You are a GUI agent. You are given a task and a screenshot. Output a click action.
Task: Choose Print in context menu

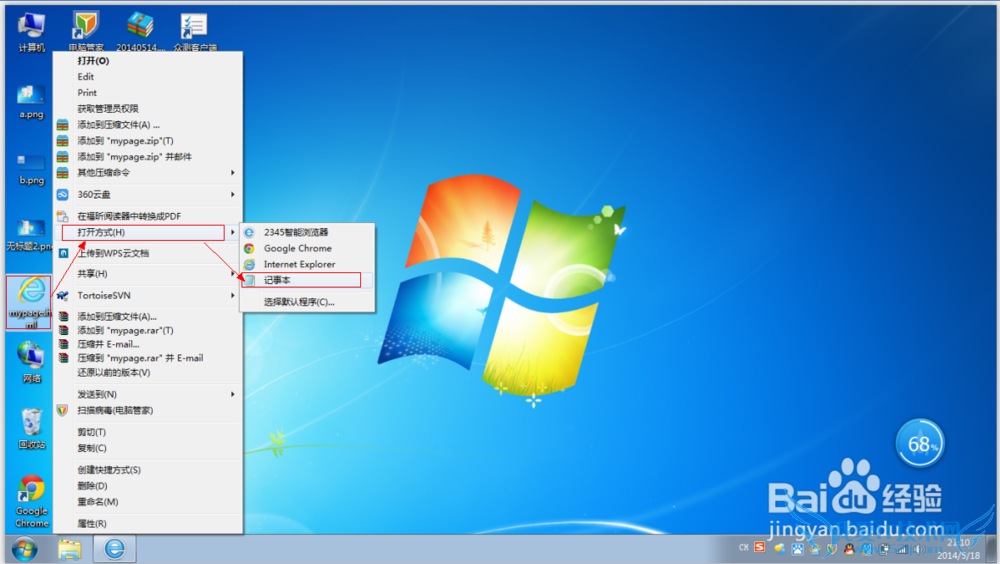click(148, 93)
